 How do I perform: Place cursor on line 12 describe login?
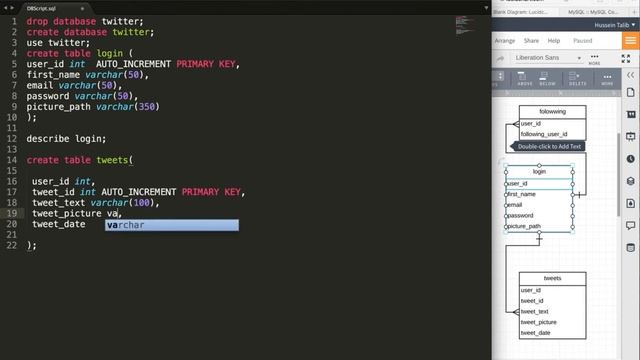click(x=66, y=139)
